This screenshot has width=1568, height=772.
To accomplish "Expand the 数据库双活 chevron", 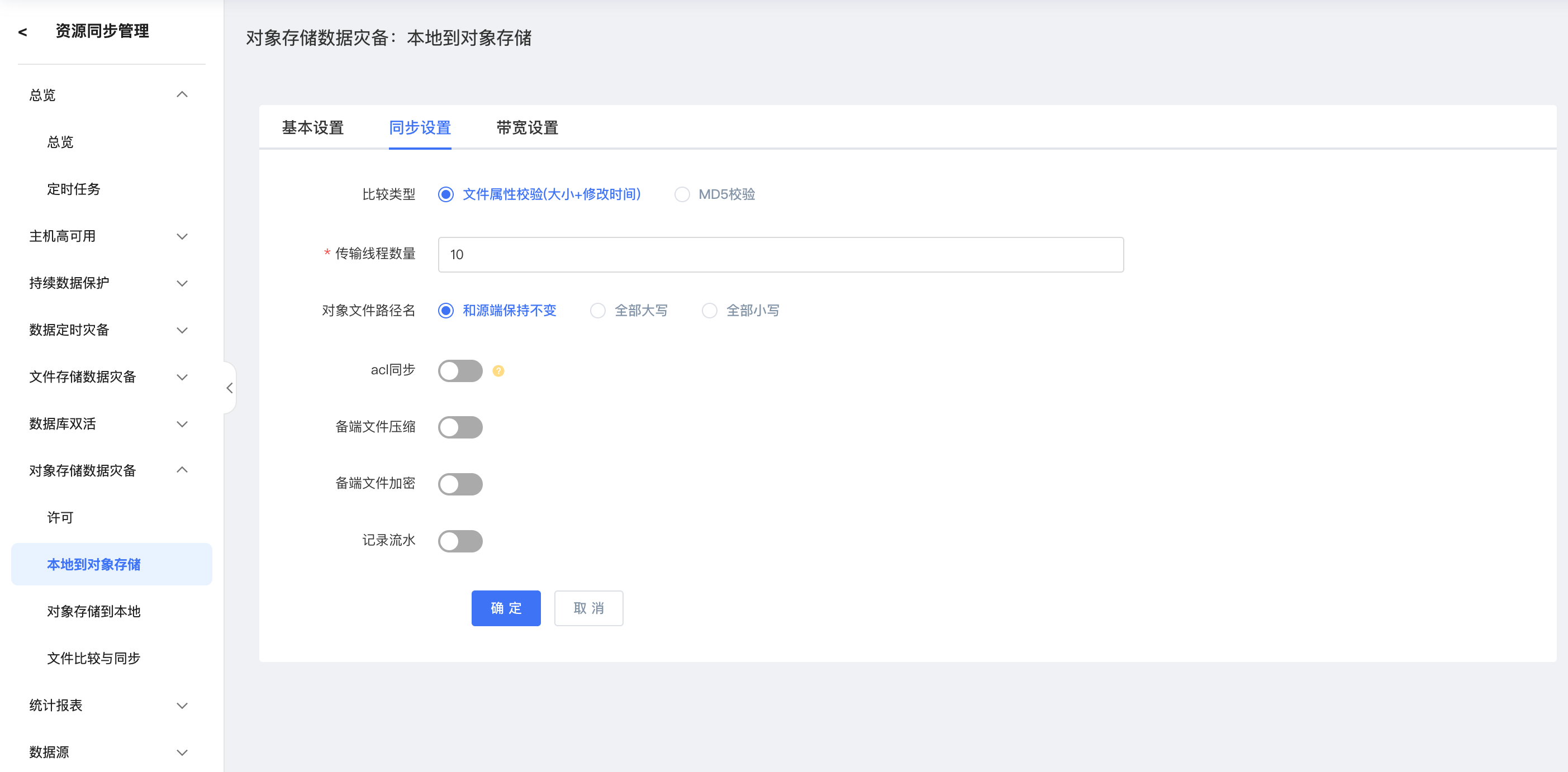I will click(x=182, y=423).
